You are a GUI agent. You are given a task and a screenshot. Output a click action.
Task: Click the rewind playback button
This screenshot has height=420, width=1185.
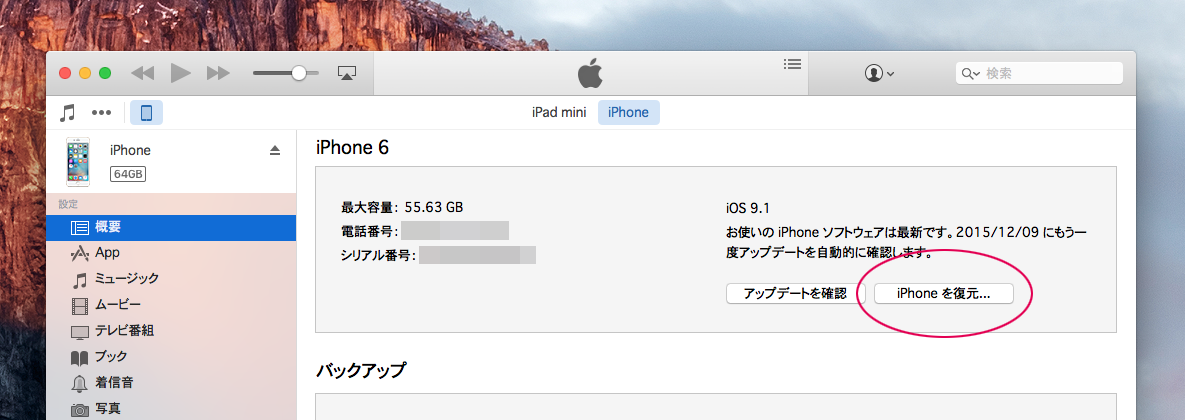point(142,73)
